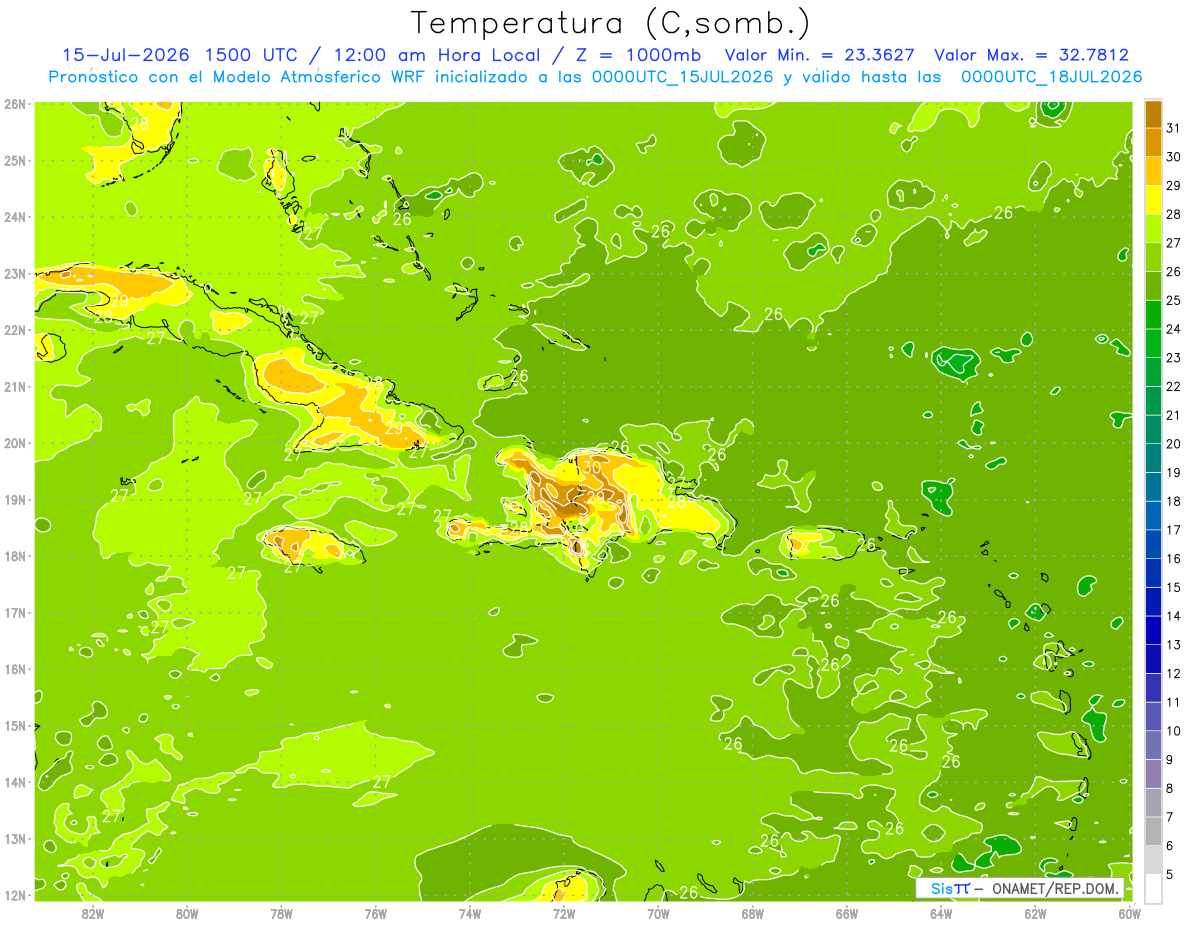Pick the blue legend band between 15 and 16
Image resolution: width=1200 pixels, height=927 pixels.
point(1153,572)
